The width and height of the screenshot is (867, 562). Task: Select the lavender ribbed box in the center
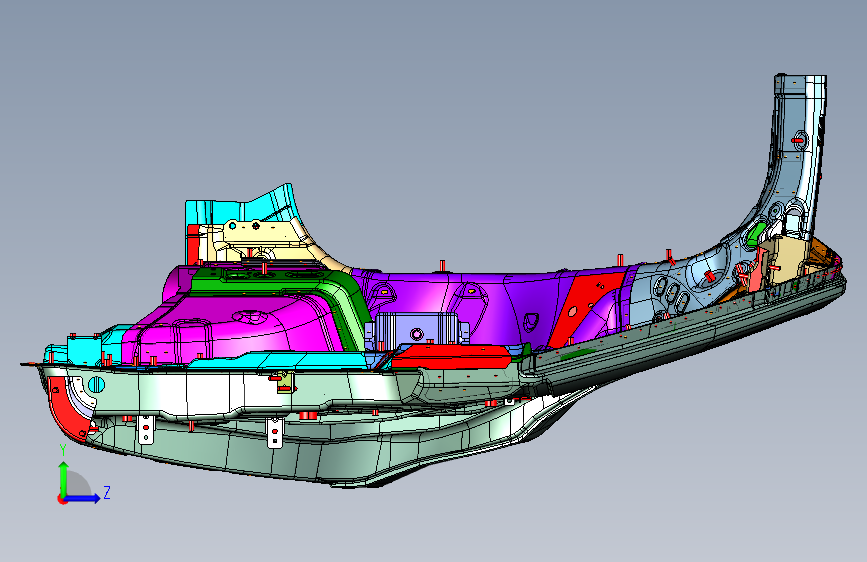[x=417, y=331]
